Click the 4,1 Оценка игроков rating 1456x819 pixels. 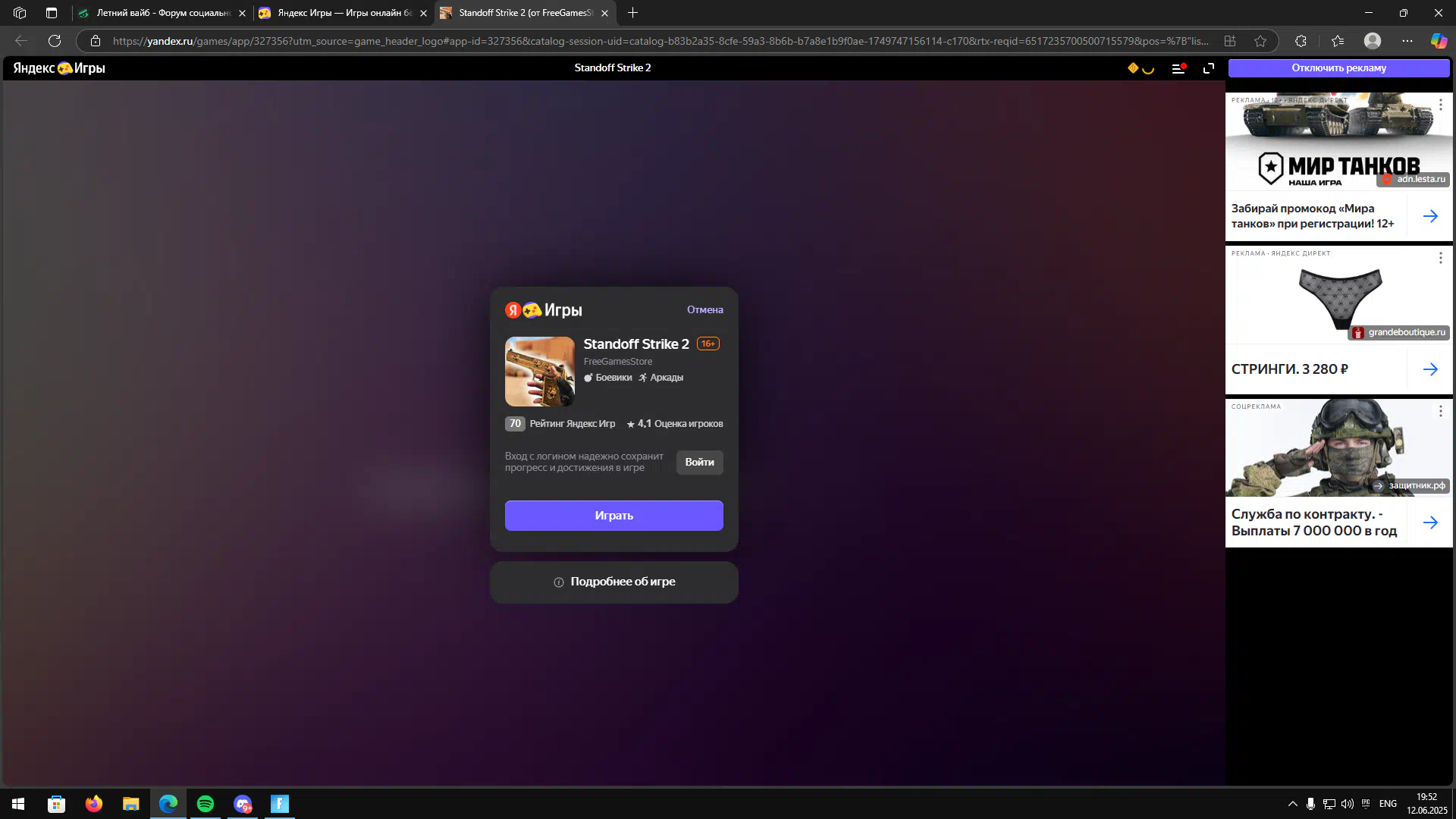(675, 424)
